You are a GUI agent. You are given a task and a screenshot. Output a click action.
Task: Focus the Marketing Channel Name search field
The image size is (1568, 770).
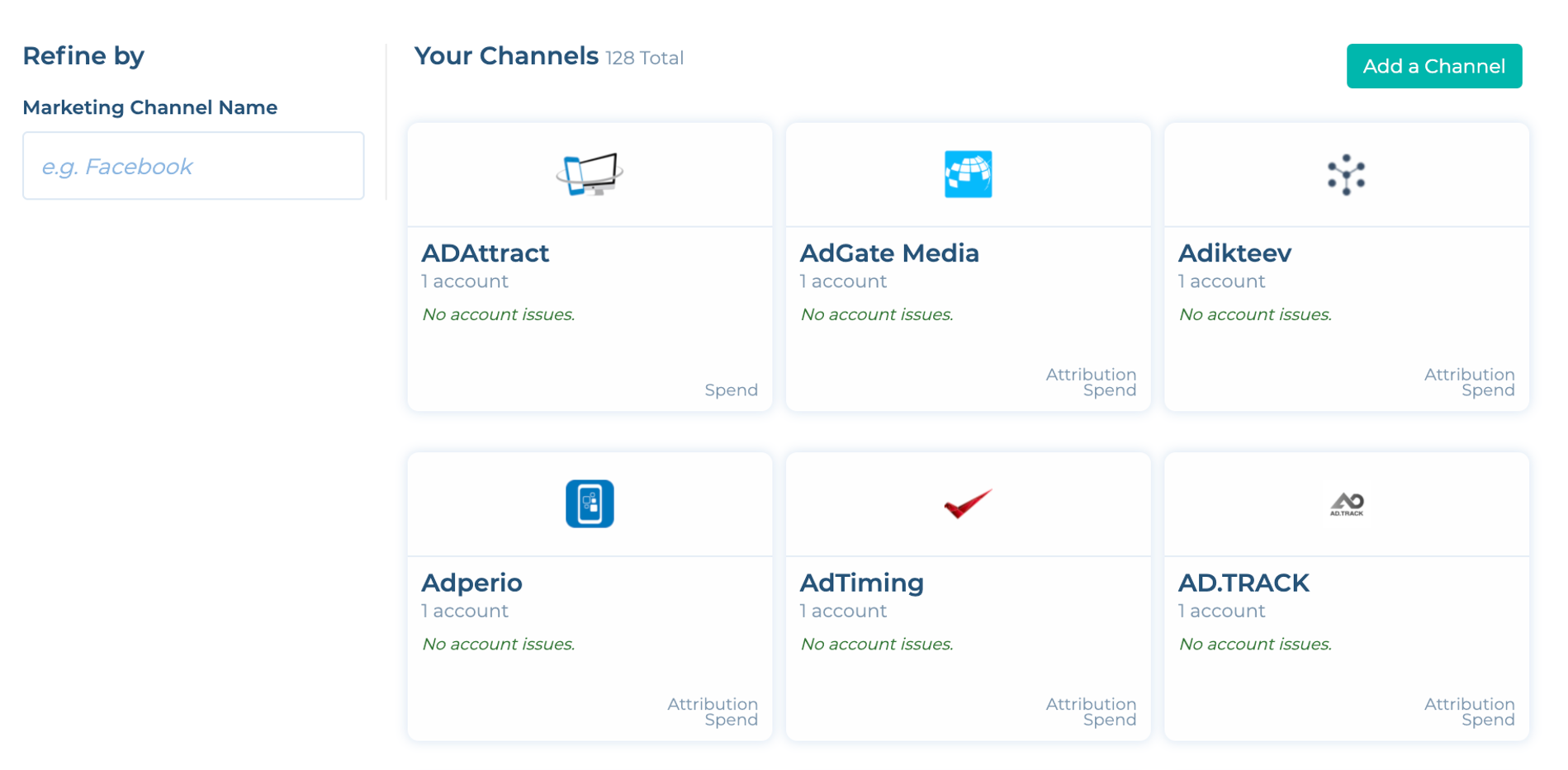(x=193, y=166)
